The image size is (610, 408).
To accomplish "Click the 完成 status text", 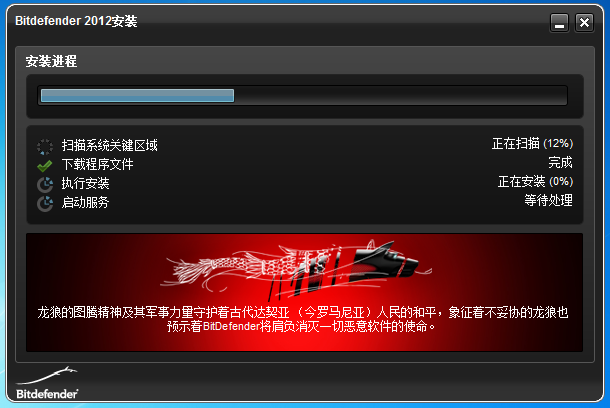I will click(x=560, y=162).
